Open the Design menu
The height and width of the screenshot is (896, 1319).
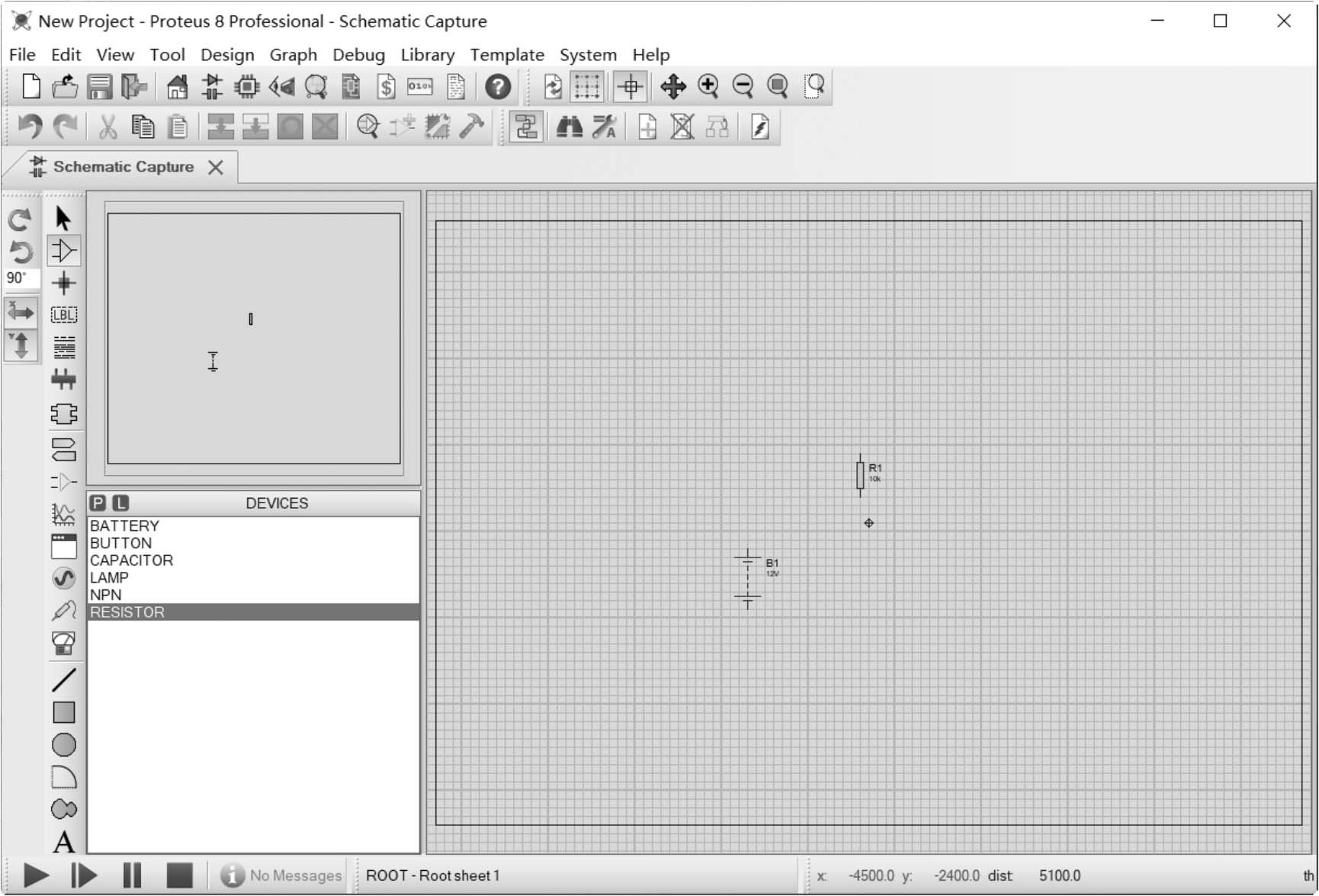227,55
